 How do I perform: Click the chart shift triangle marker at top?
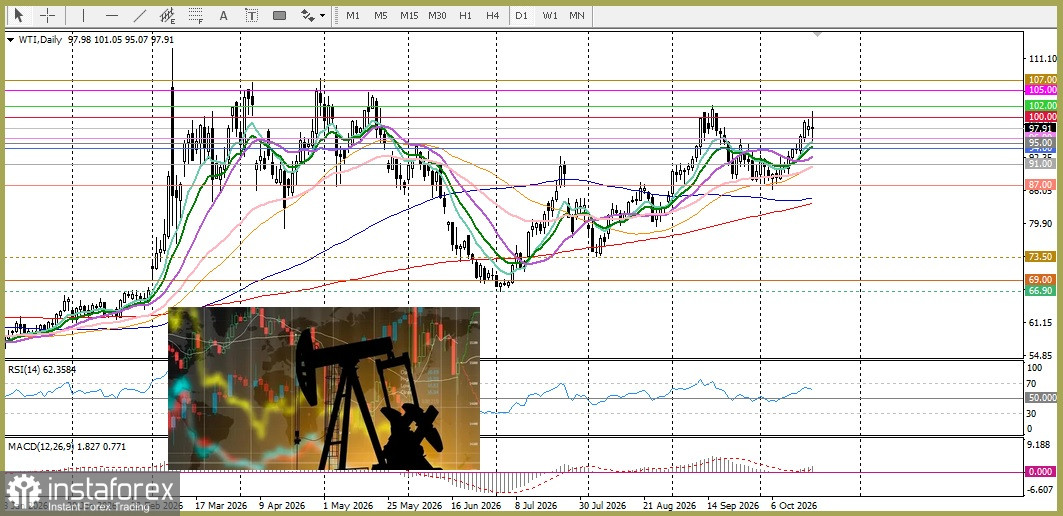(818, 33)
